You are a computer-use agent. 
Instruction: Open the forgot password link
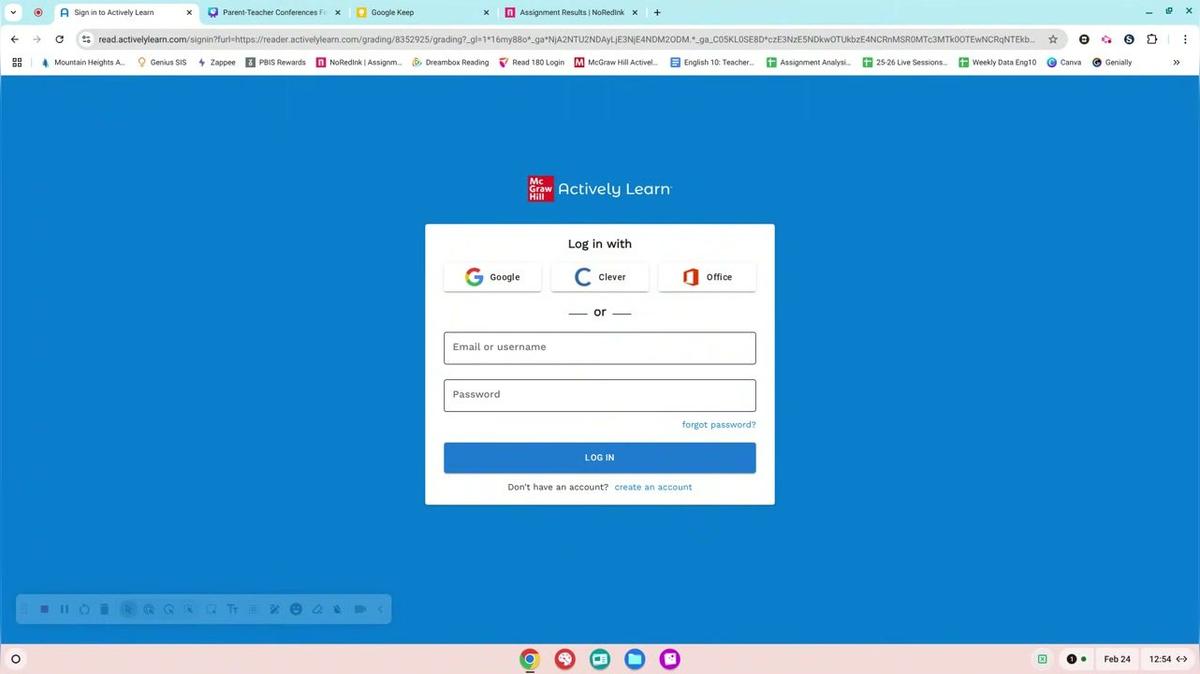[x=719, y=424]
